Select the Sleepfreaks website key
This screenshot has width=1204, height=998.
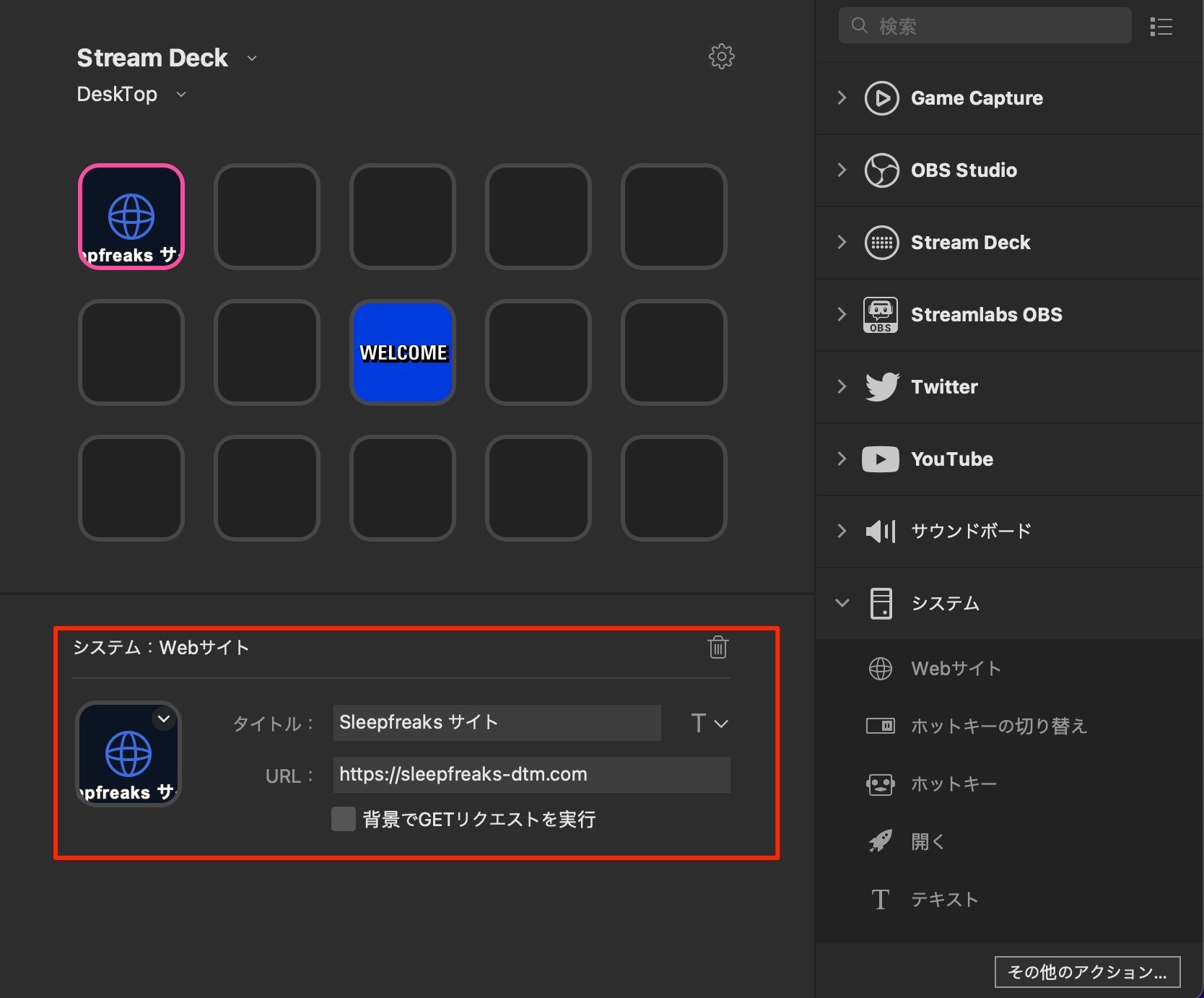131,217
